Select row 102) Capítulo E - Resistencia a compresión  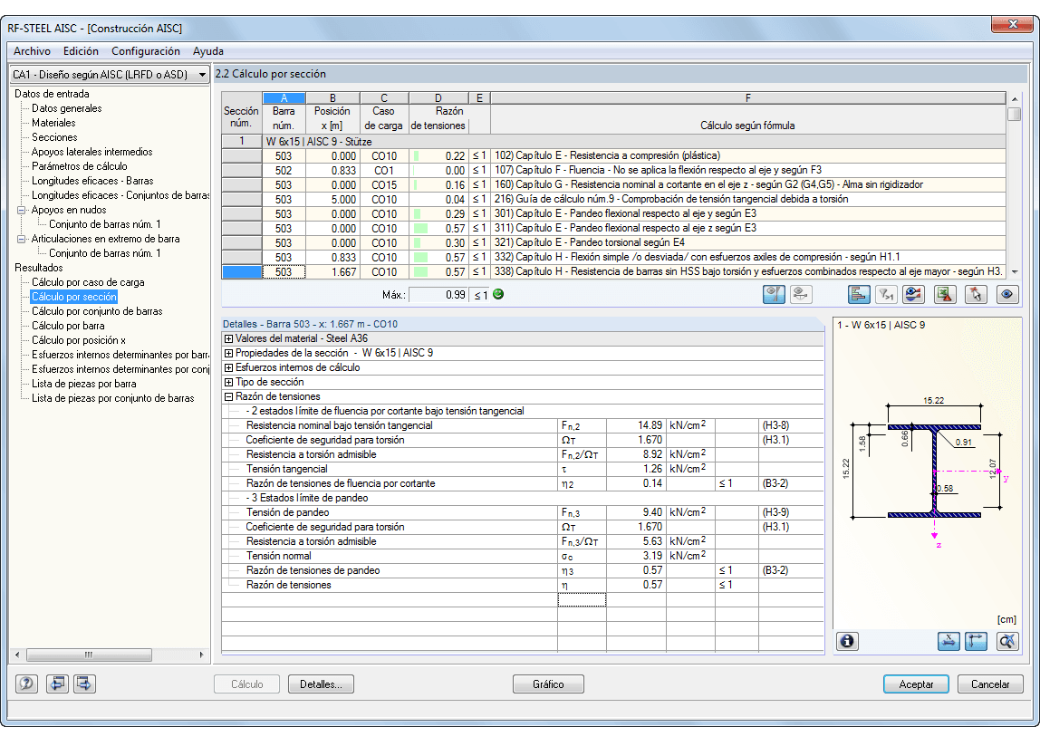pos(613,156)
